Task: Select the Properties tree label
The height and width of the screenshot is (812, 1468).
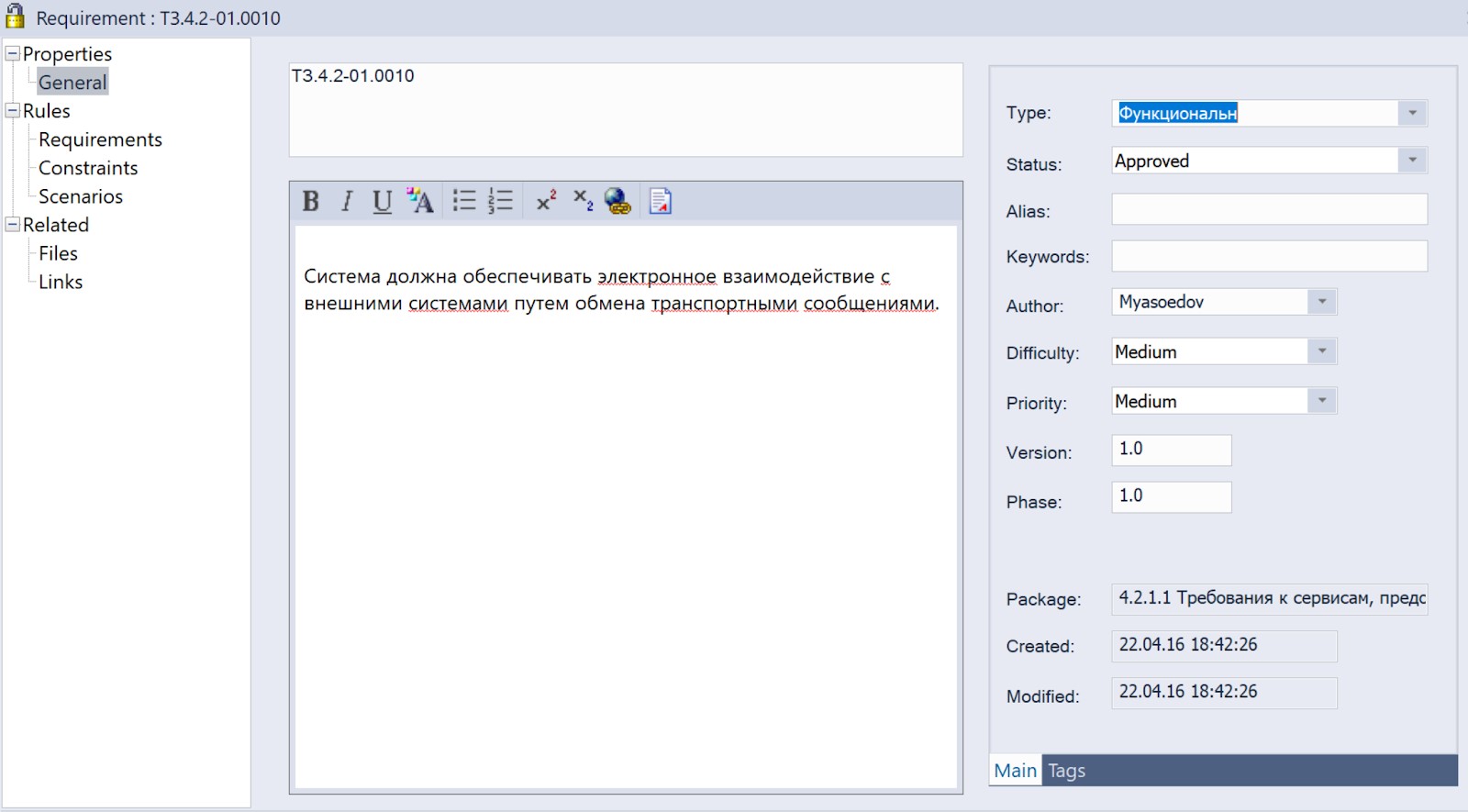Action: pyautogui.click(x=67, y=54)
